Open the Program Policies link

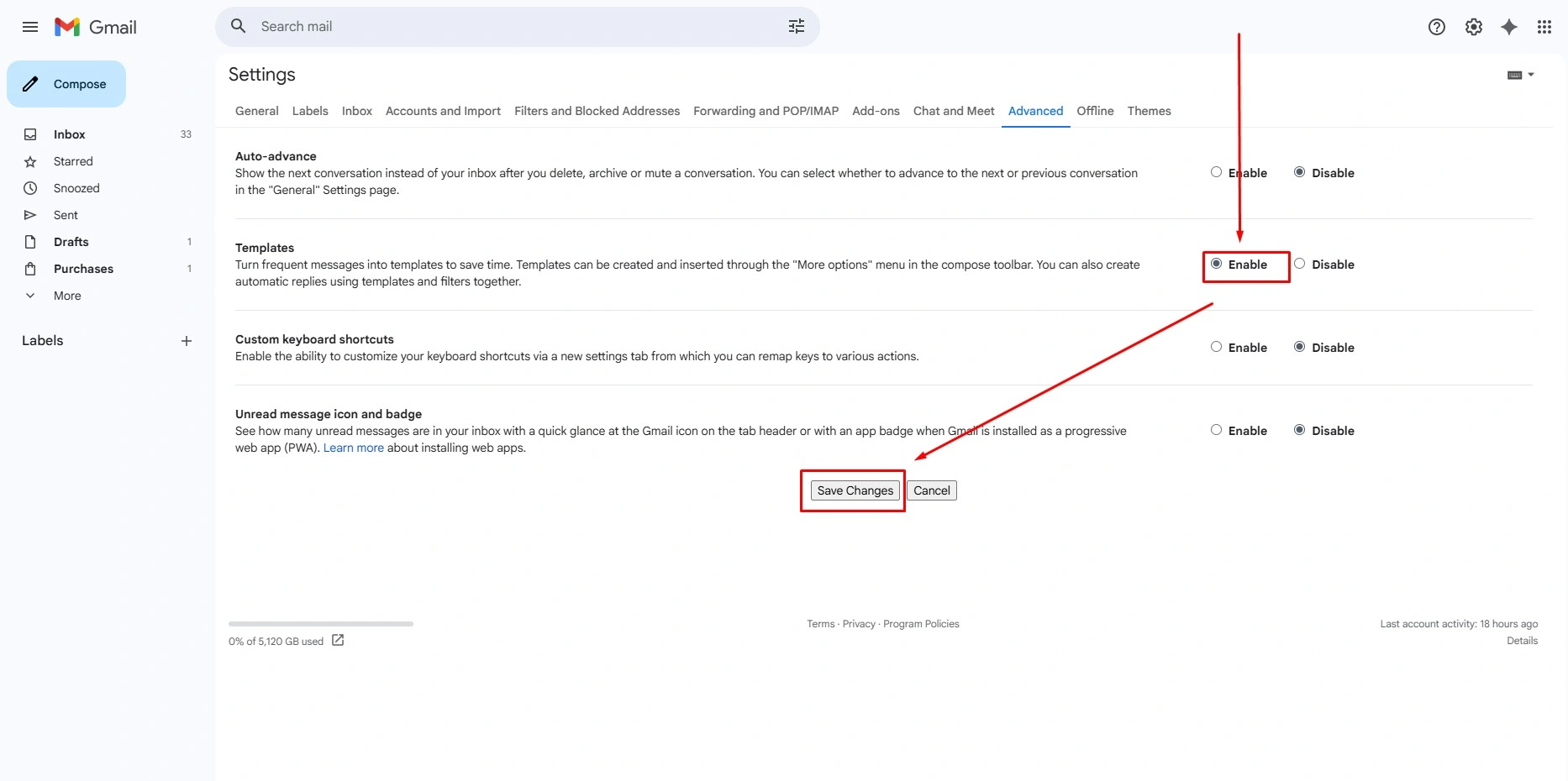[921, 624]
